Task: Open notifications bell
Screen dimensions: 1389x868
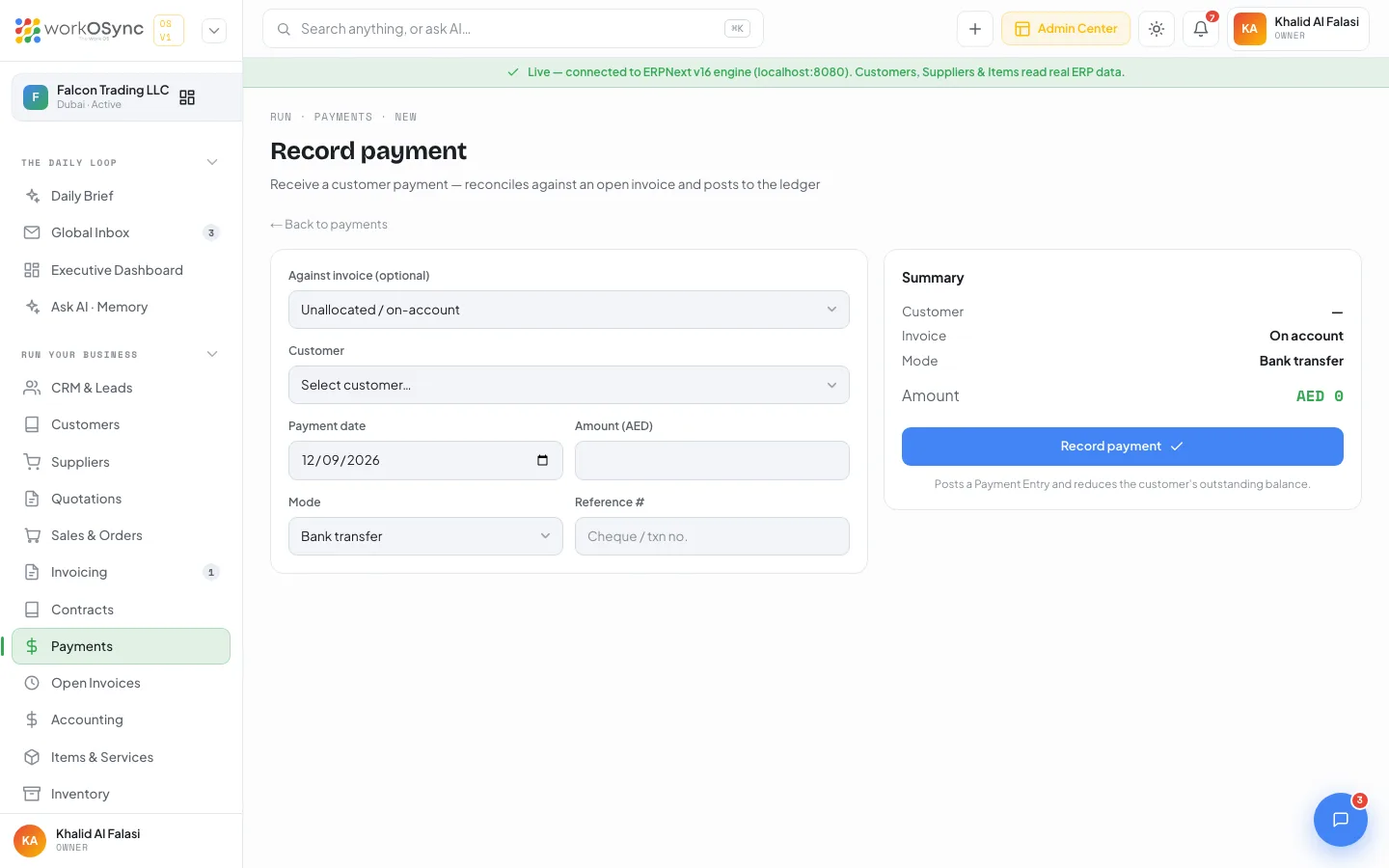Action: (x=1201, y=29)
